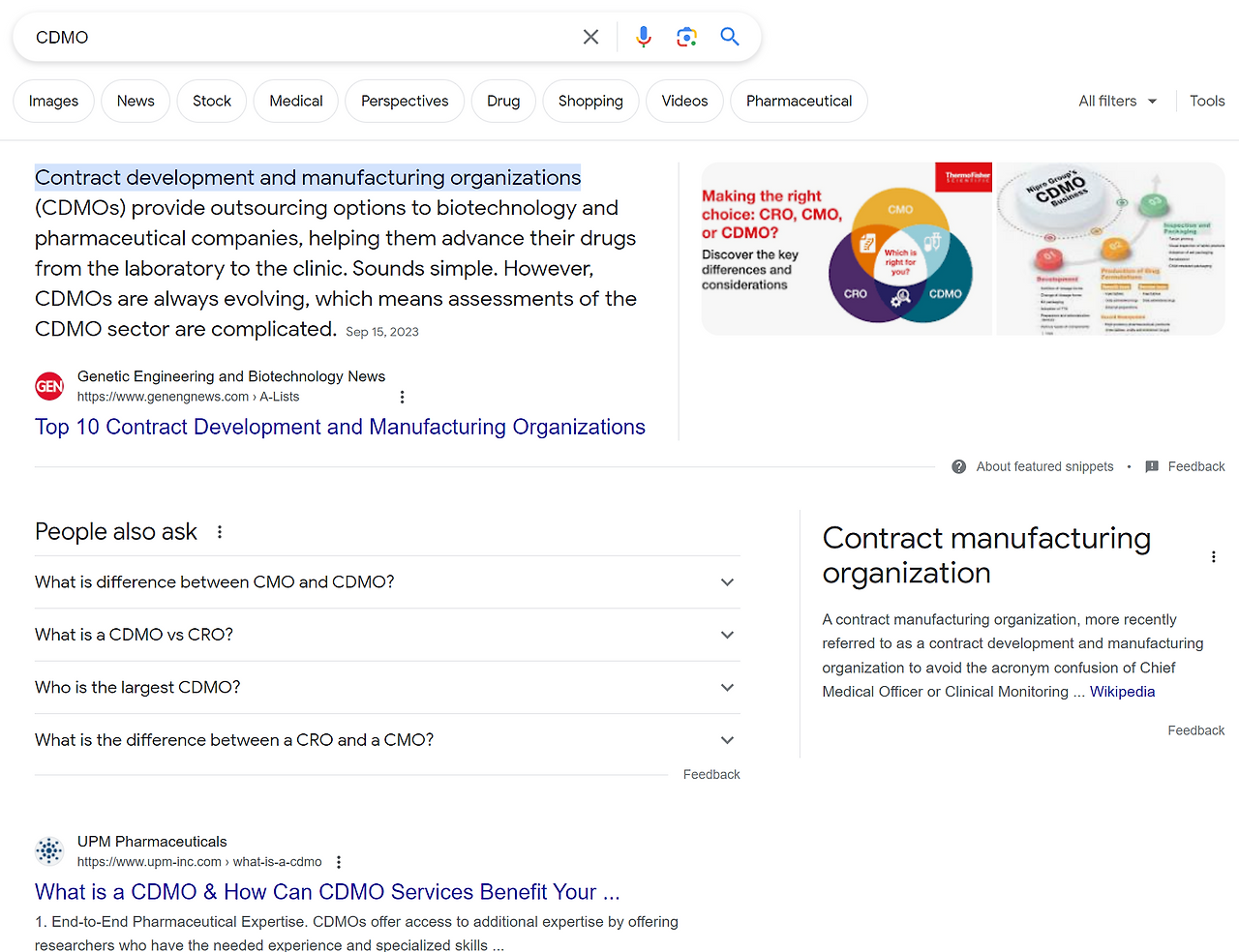Open 'Top 10 Contract Development and Manufacturing Organizations' link
Image resolution: width=1239 pixels, height=952 pixels.
click(340, 427)
